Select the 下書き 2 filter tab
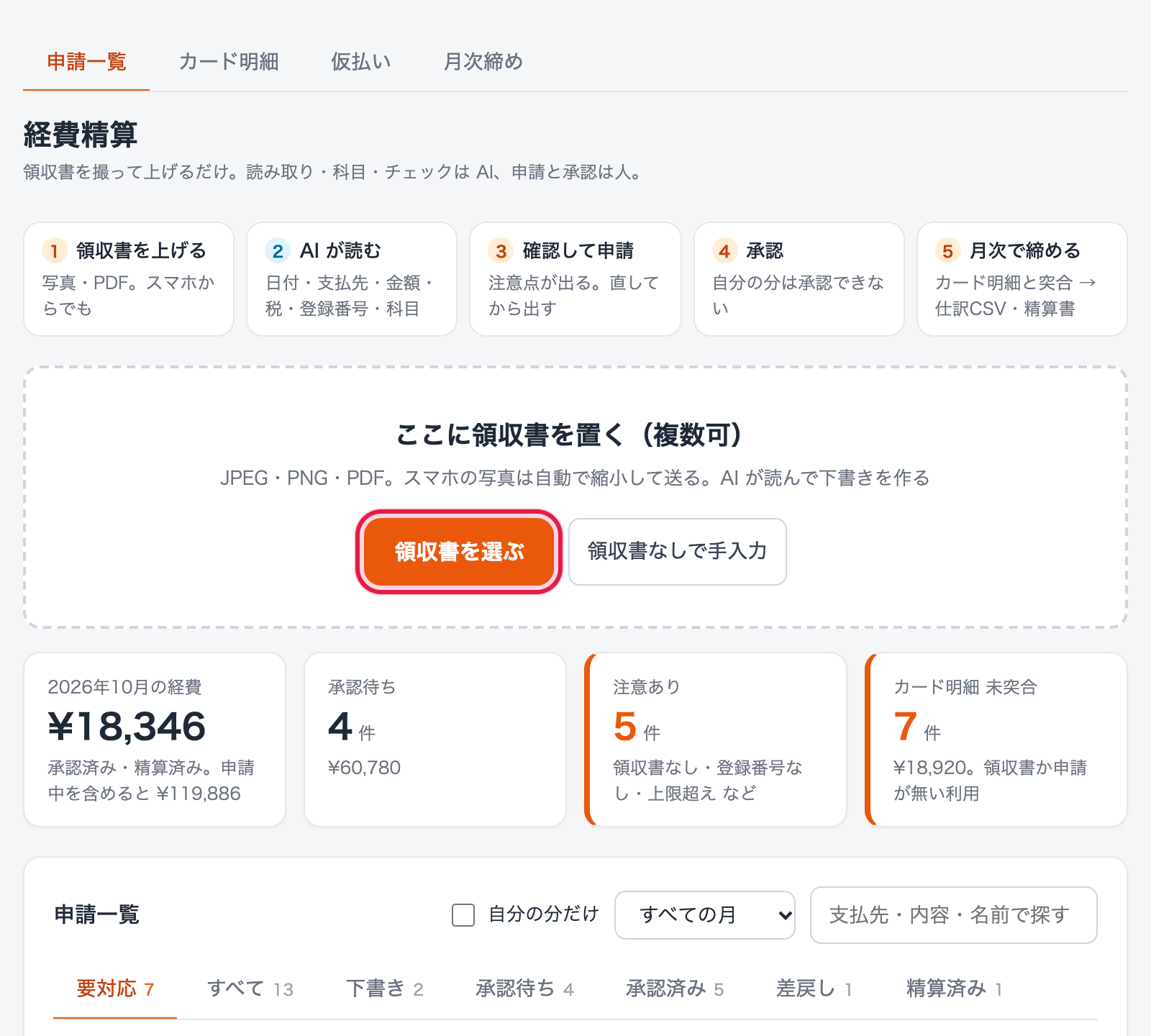Viewport: 1151px width, 1036px height. (385, 989)
